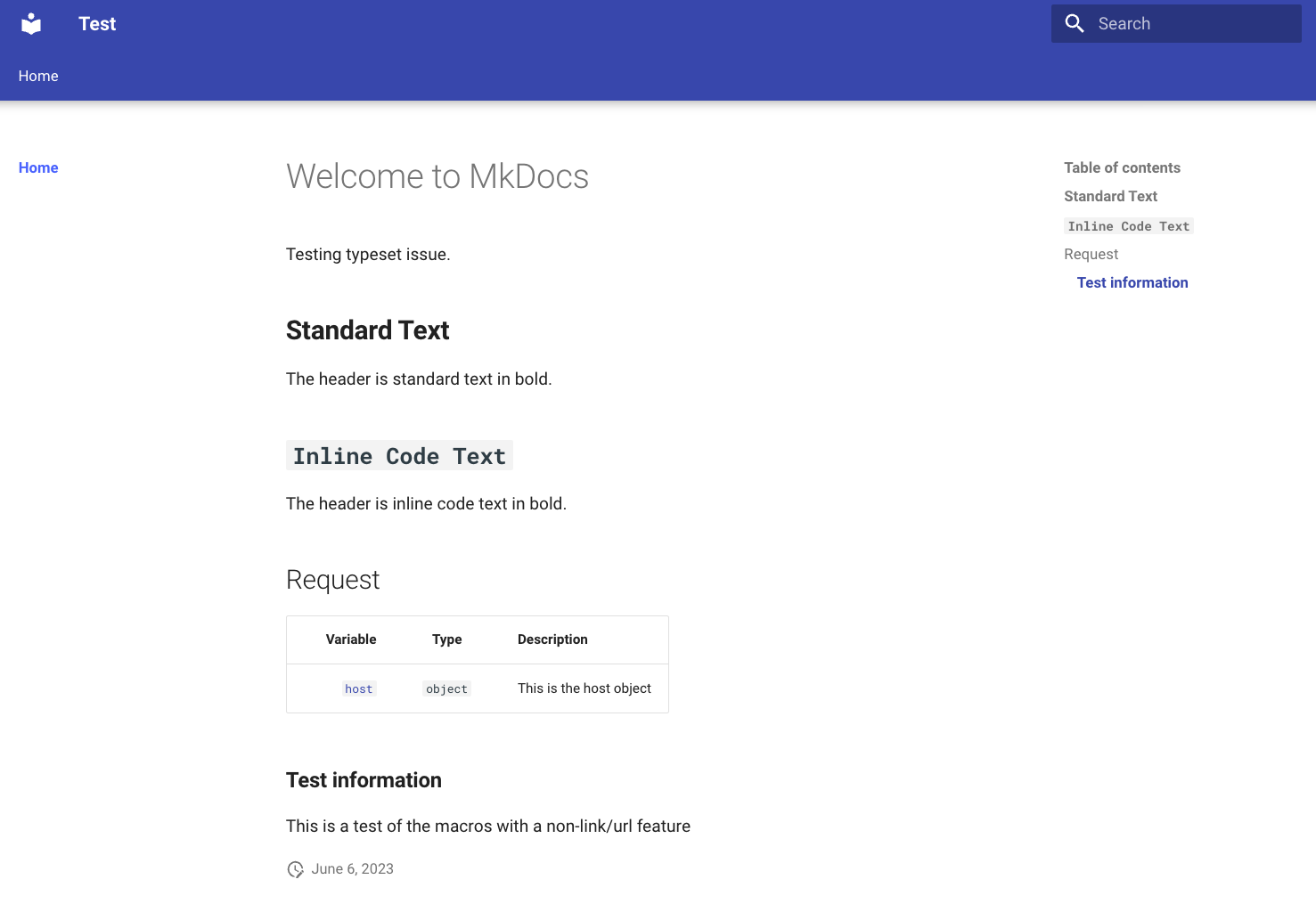The image size is (1316, 904).
Task: Select Home in the left sidebar
Action: pos(38,167)
